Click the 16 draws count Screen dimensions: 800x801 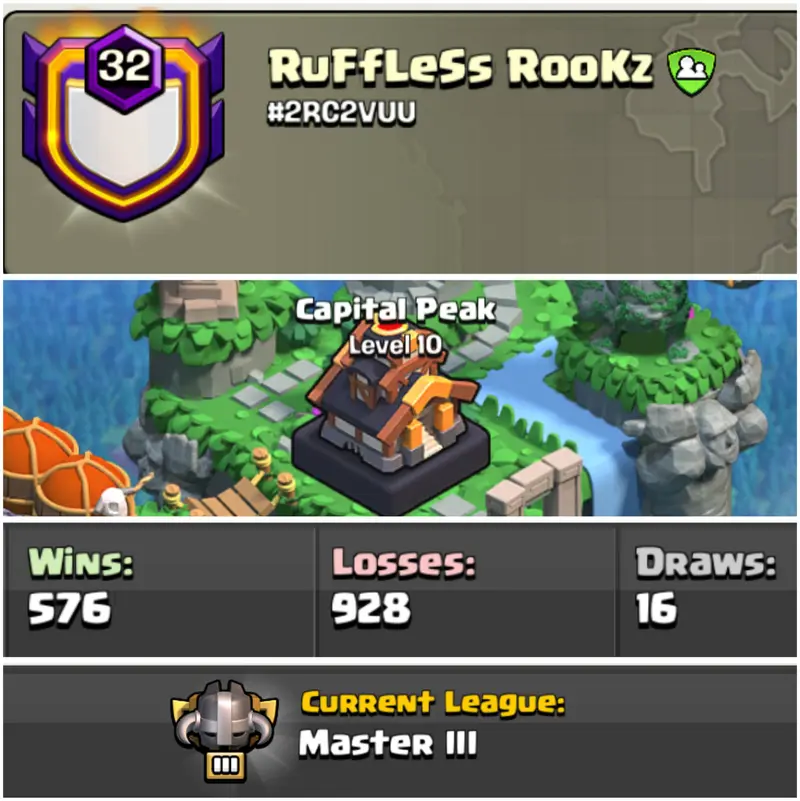[x=656, y=608]
